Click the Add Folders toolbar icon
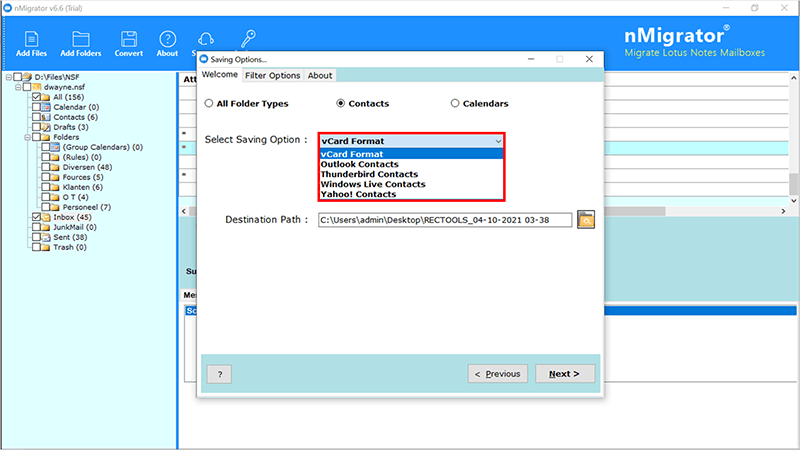Viewport: 800px width, 450px height. pos(80,40)
